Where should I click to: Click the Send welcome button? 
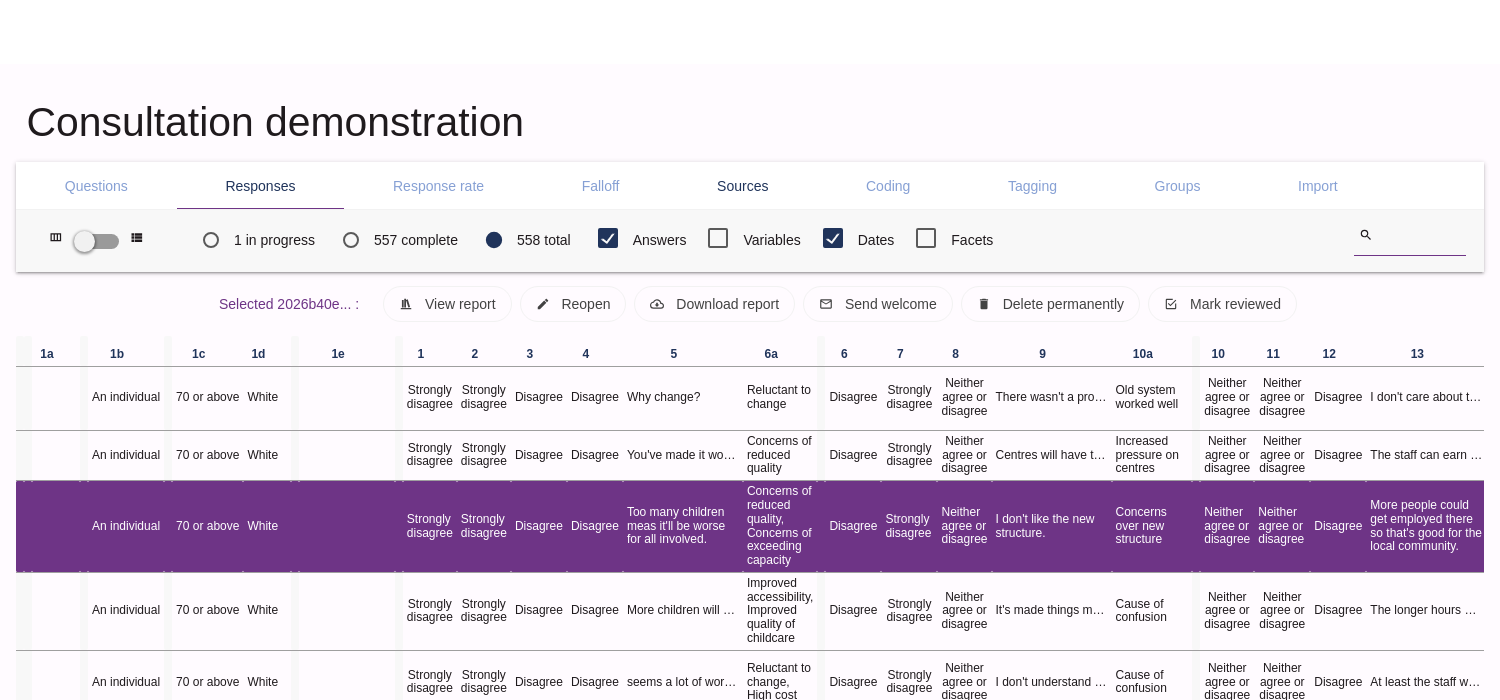878,304
